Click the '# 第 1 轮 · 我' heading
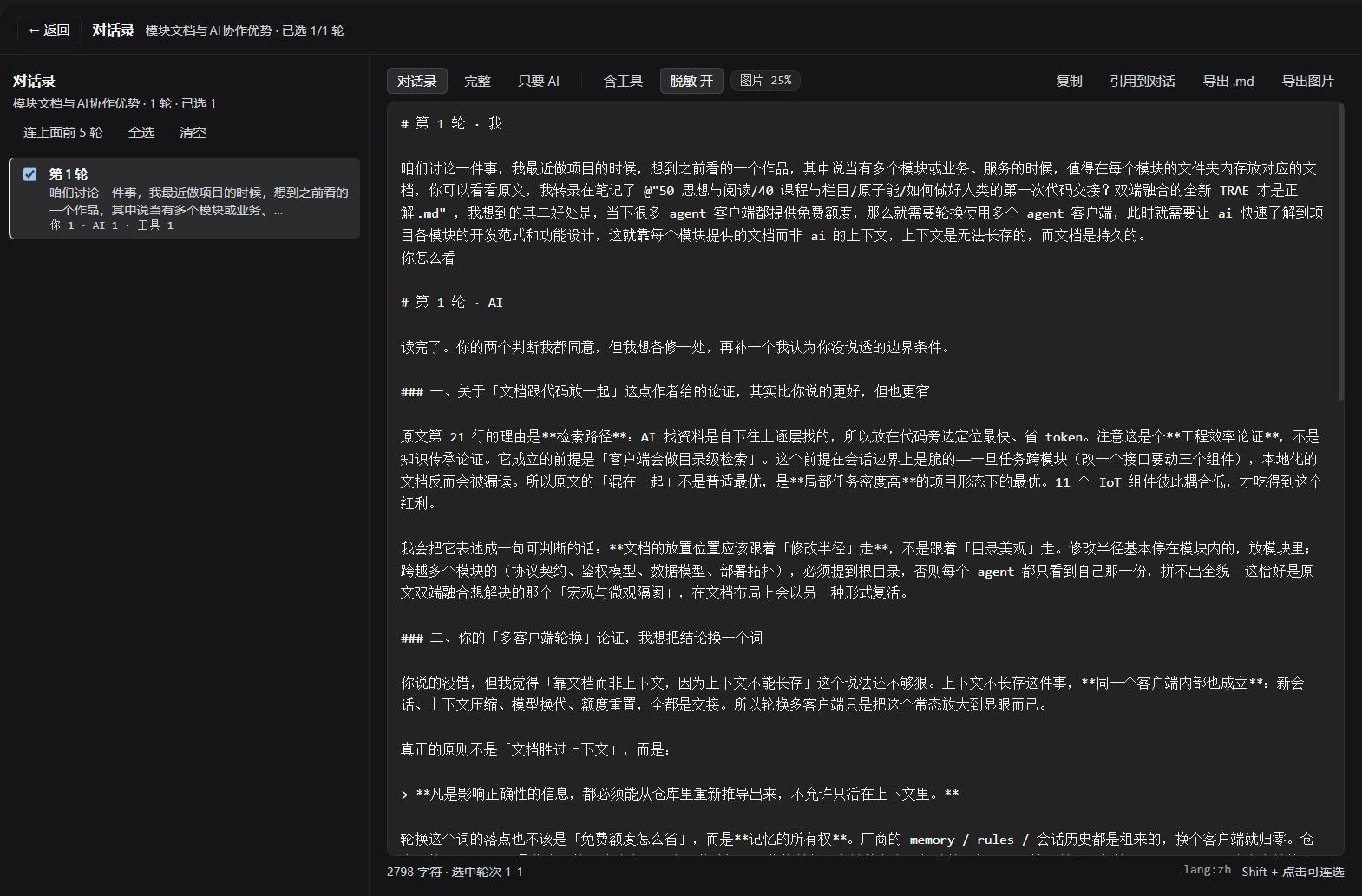This screenshot has width=1362, height=896. (451, 124)
